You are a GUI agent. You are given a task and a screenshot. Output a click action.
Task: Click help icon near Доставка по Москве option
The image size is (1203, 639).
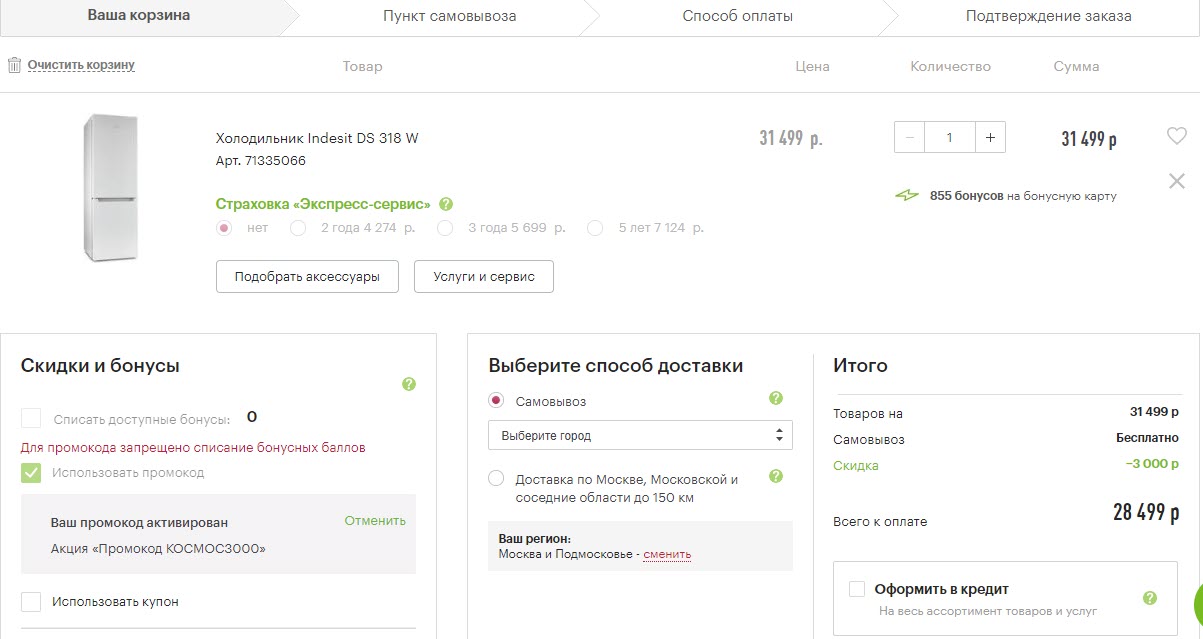(775, 476)
